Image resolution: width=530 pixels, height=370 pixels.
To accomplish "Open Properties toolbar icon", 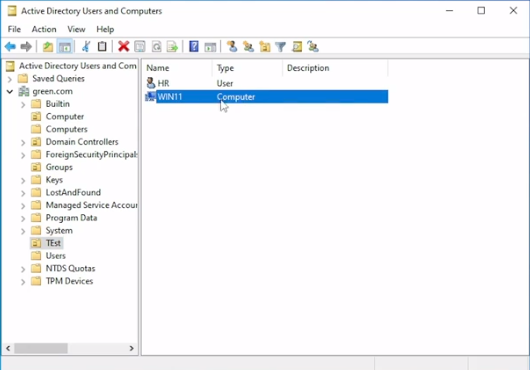I will (x=140, y=46).
